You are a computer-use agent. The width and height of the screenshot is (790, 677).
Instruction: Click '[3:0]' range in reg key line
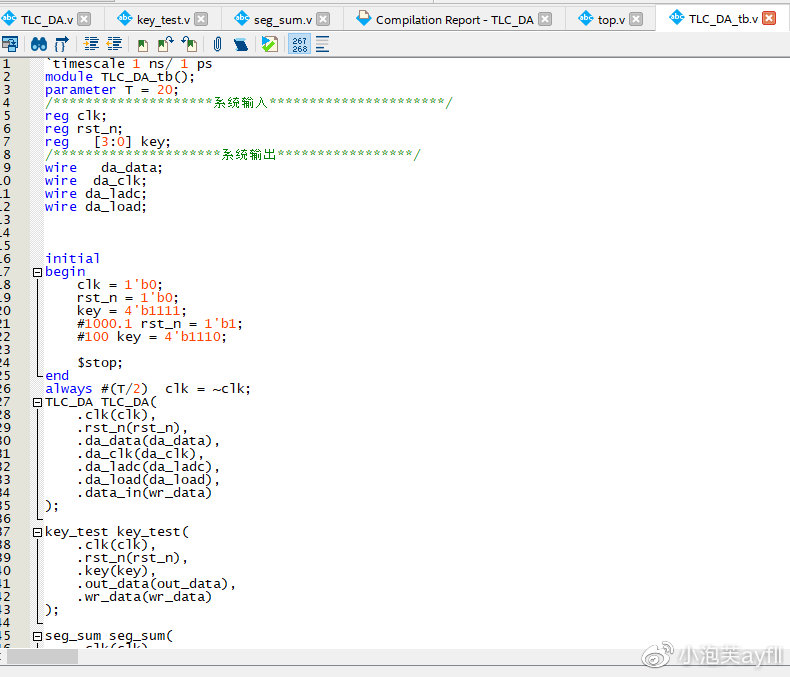coord(112,142)
